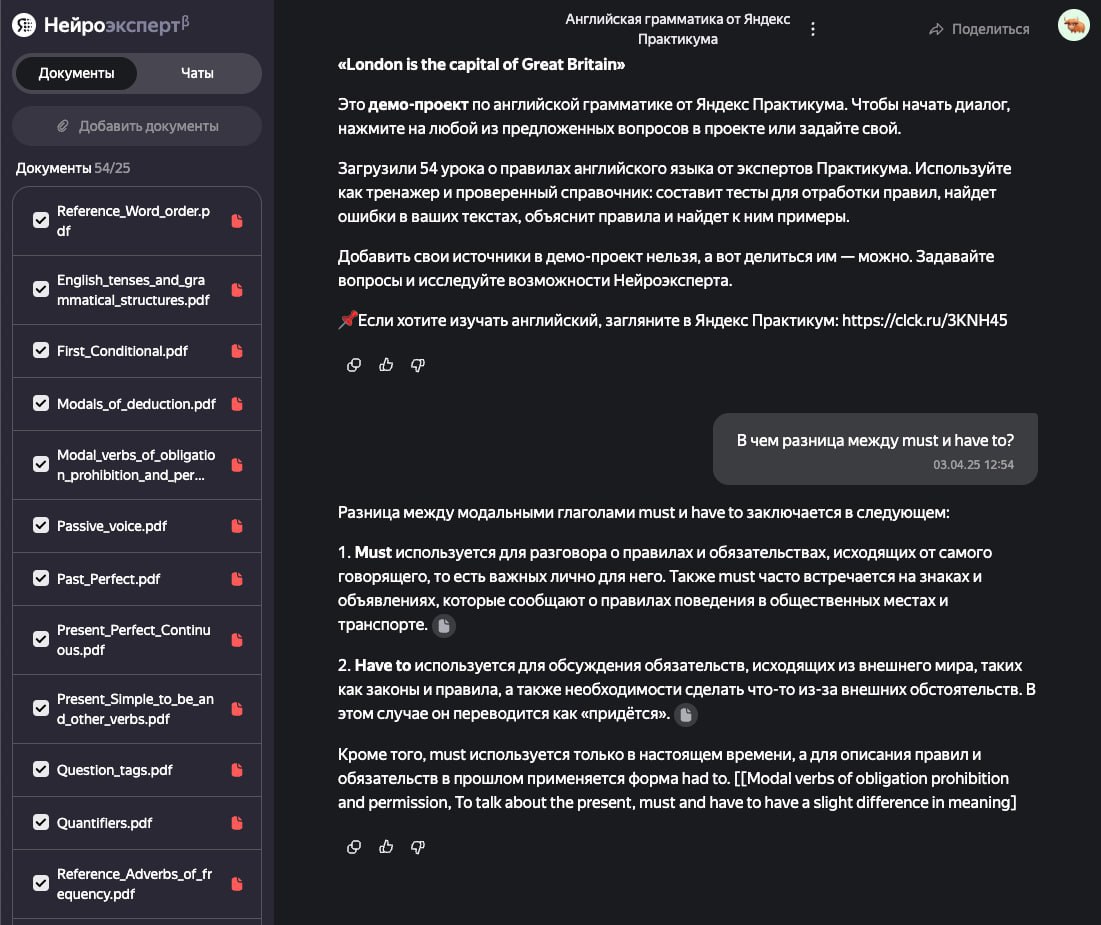
Task: Toggle Question_tags.pdf checkbox
Action: tap(41, 769)
